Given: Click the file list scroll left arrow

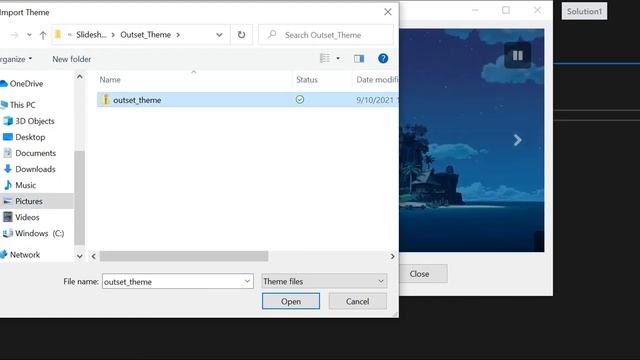Looking at the screenshot, I should pyautogui.click(x=93, y=256).
